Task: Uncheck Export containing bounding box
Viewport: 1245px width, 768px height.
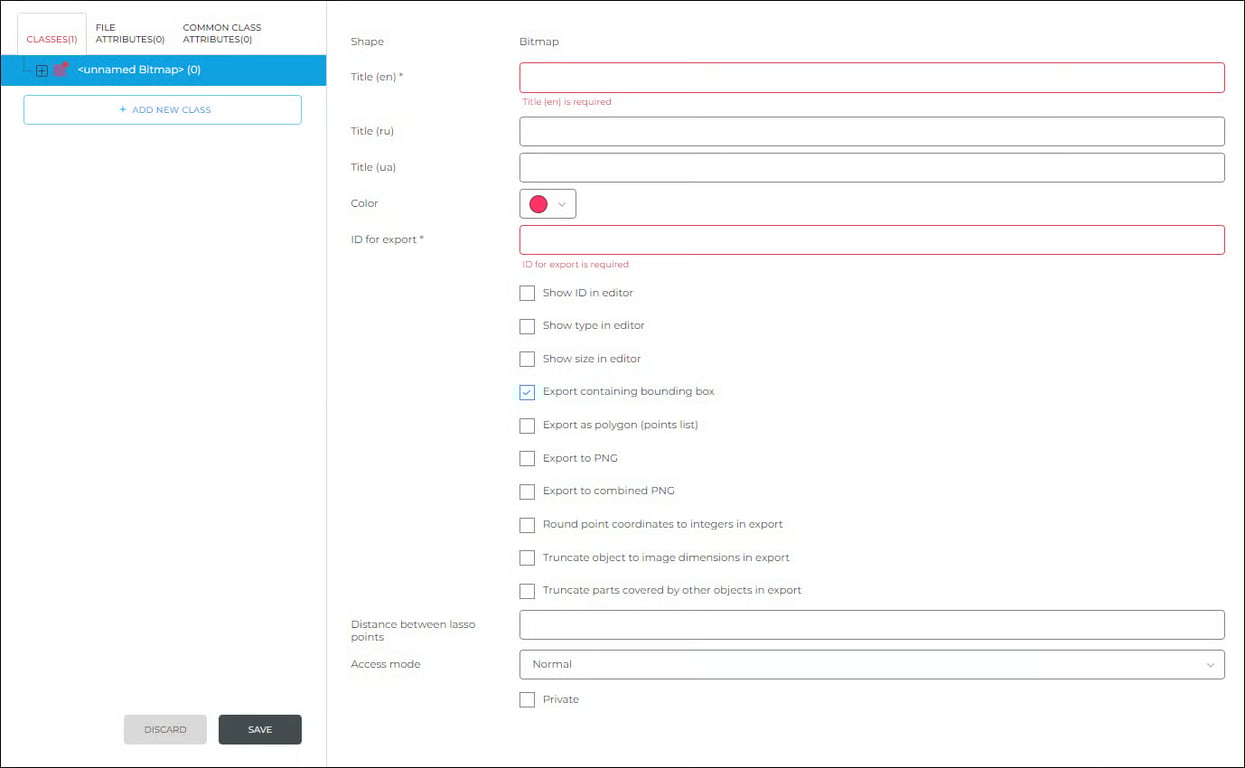Action: [x=527, y=392]
